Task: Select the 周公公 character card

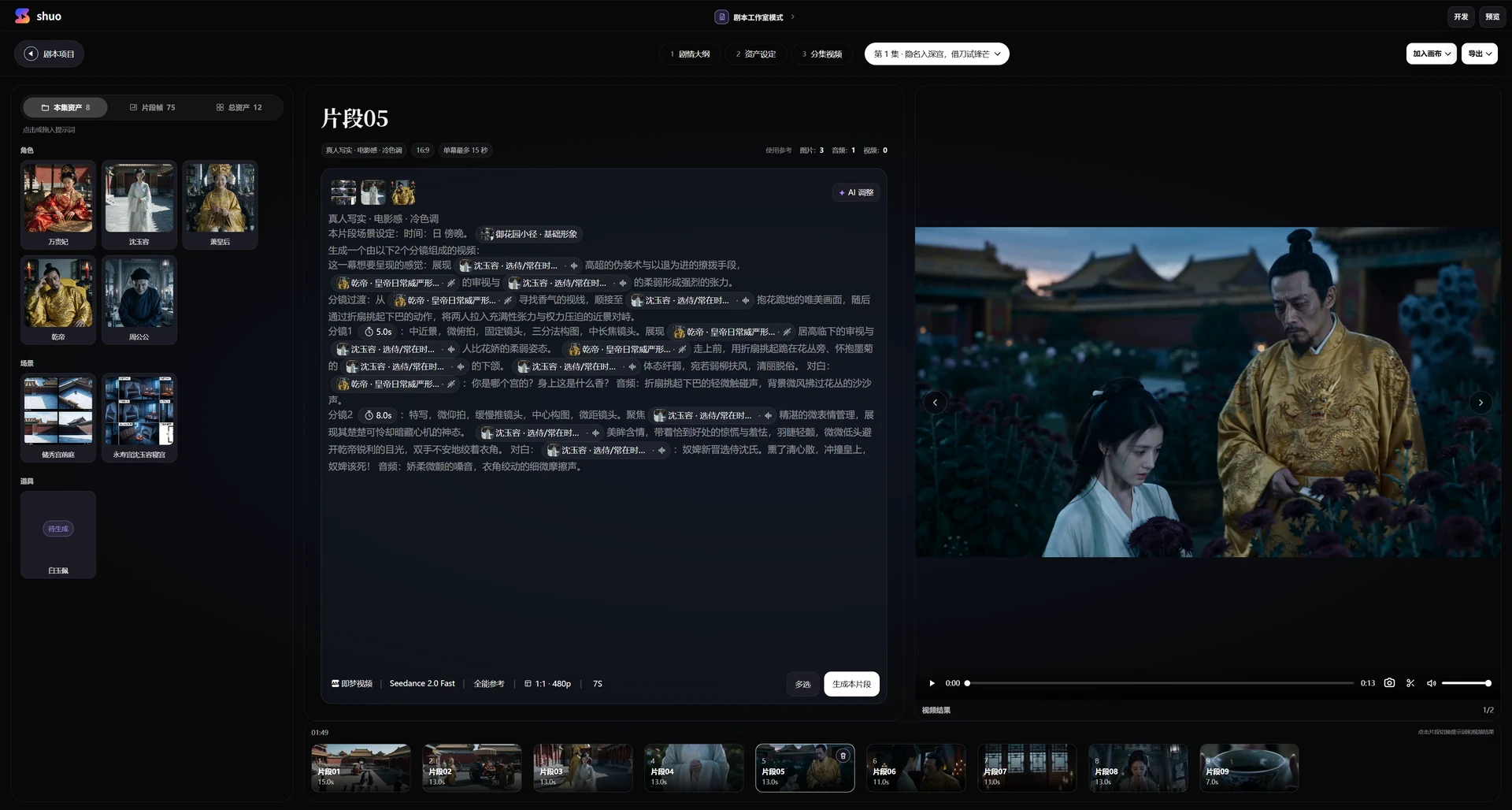Action: (x=139, y=299)
